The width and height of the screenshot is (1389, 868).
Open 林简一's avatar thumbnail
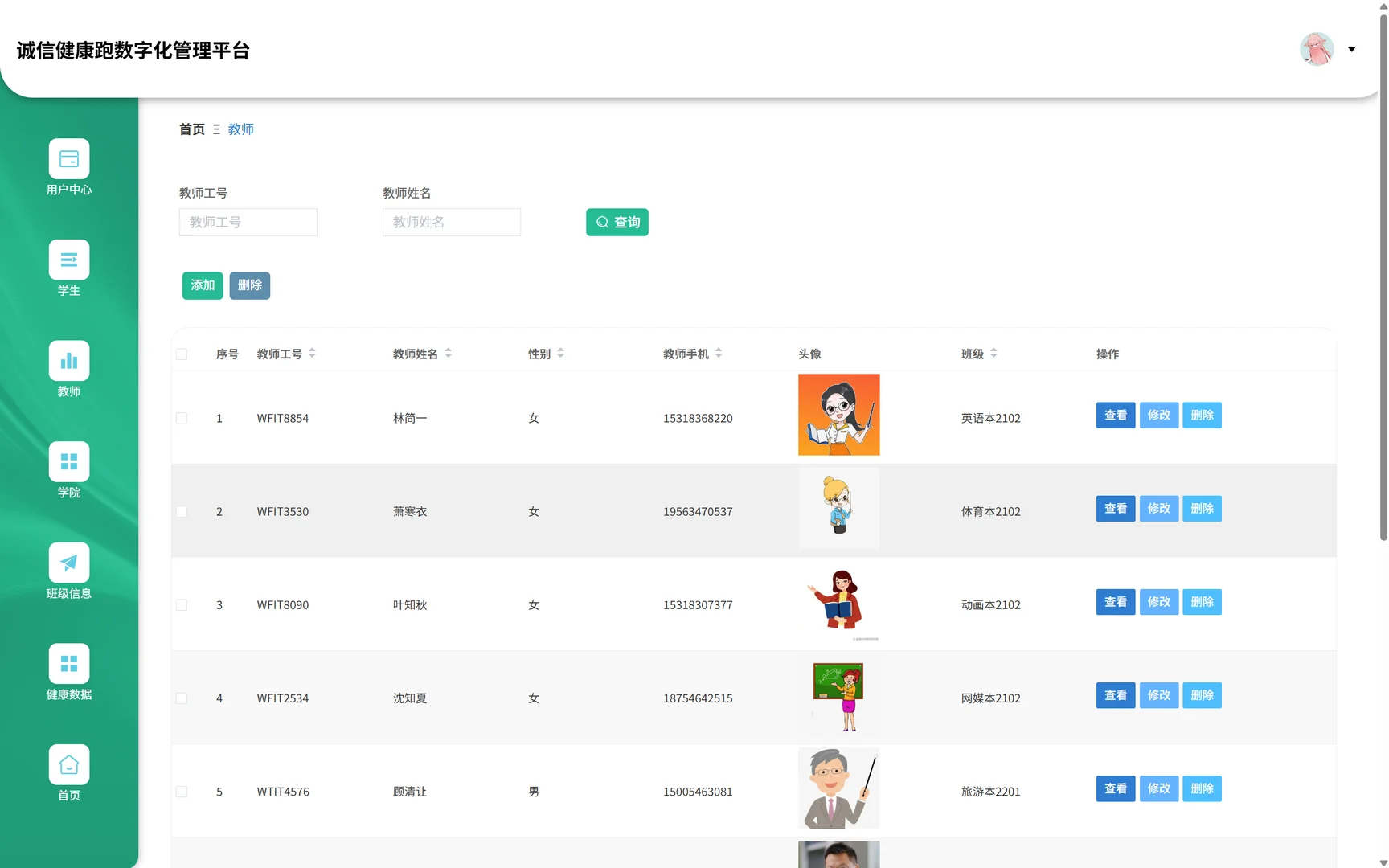coord(839,415)
